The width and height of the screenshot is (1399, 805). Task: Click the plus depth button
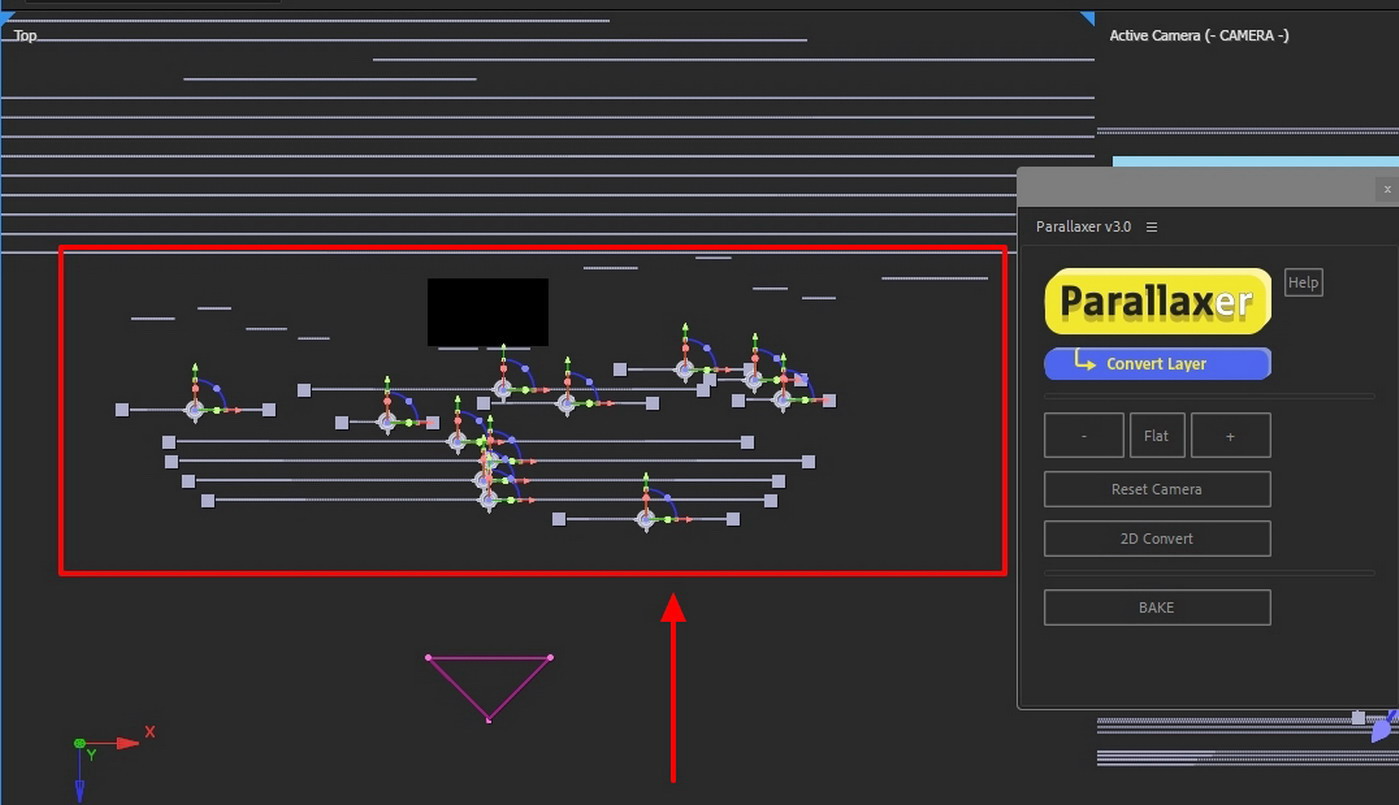click(x=1231, y=436)
